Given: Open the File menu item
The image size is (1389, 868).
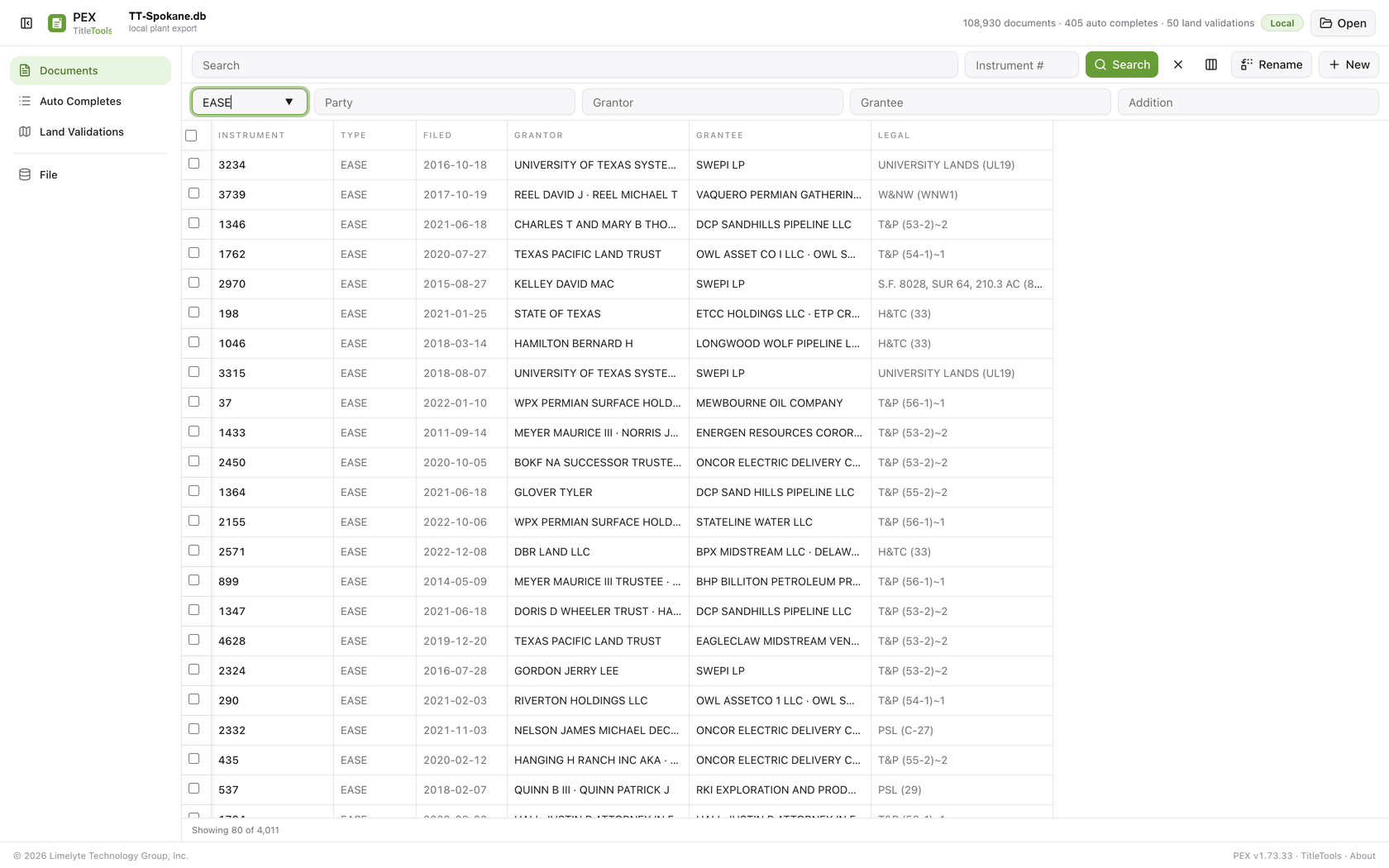Looking at the screenshot, I should [x=90, y=174].
